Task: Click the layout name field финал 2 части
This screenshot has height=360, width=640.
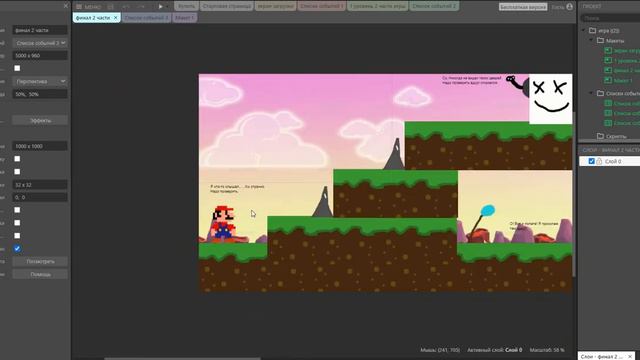Action: coord(40,30)
